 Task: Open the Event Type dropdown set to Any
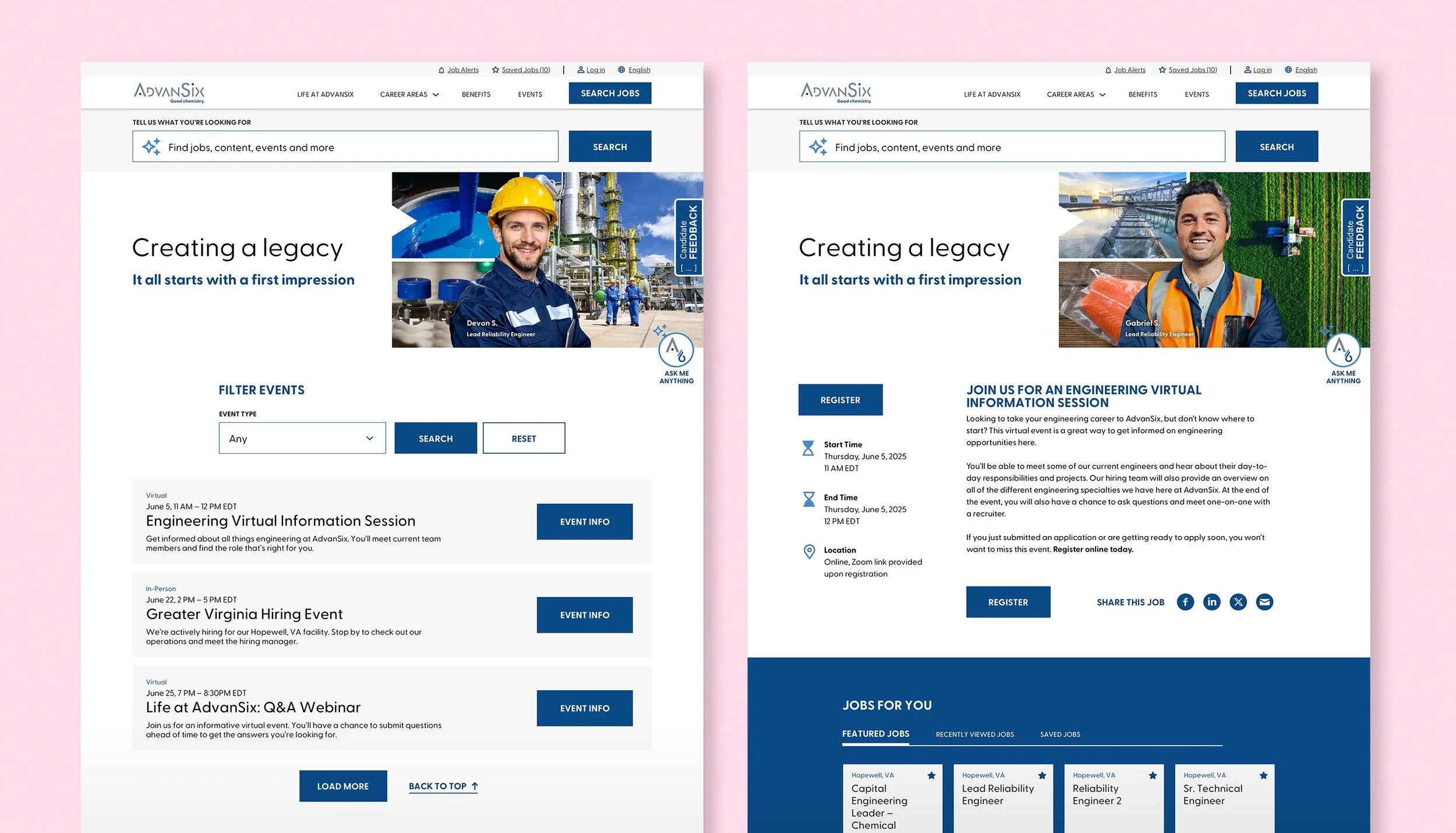click(x=302, y=438)
